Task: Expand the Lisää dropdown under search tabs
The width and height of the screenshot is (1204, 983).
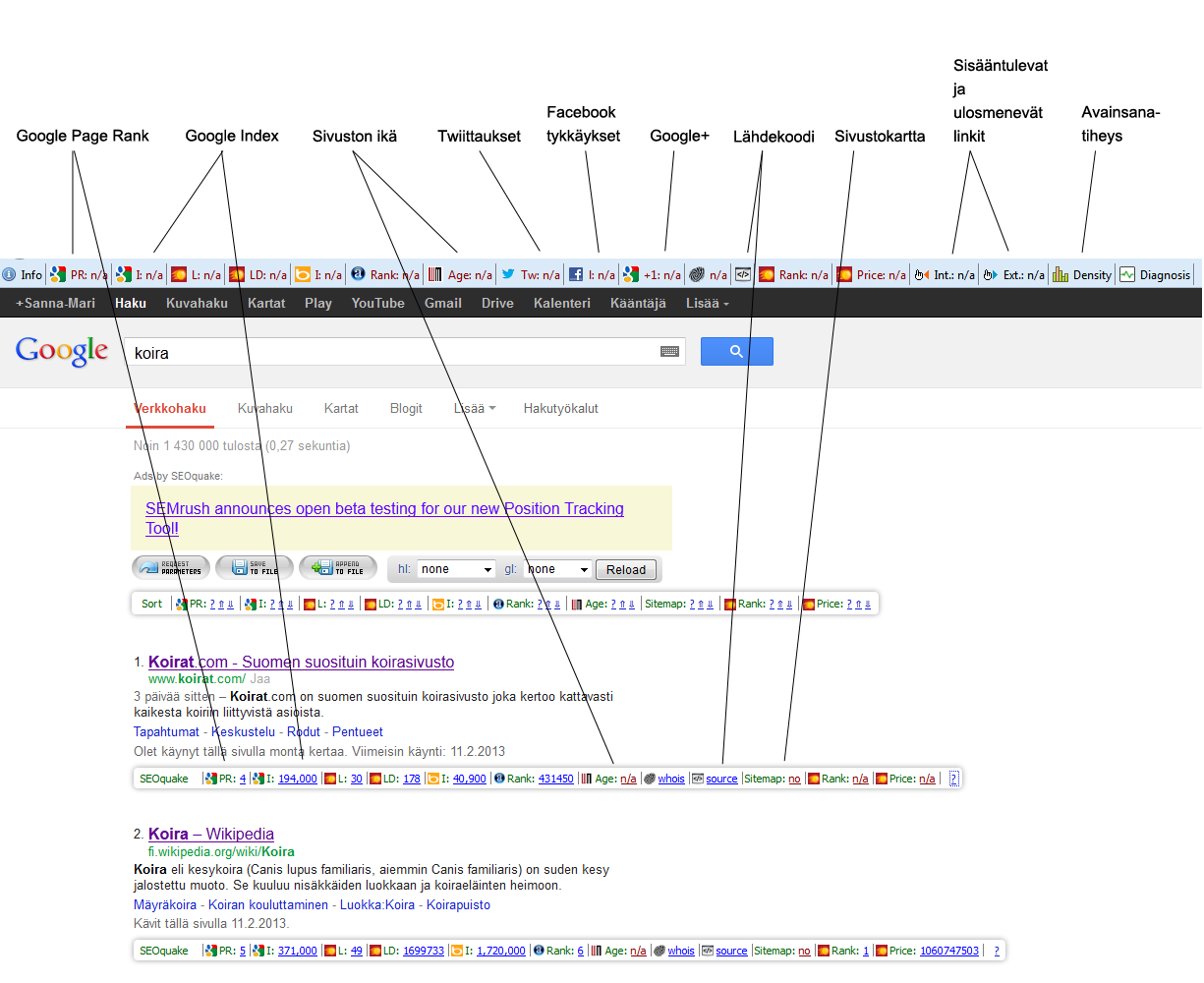Action: tap(475, 408)
